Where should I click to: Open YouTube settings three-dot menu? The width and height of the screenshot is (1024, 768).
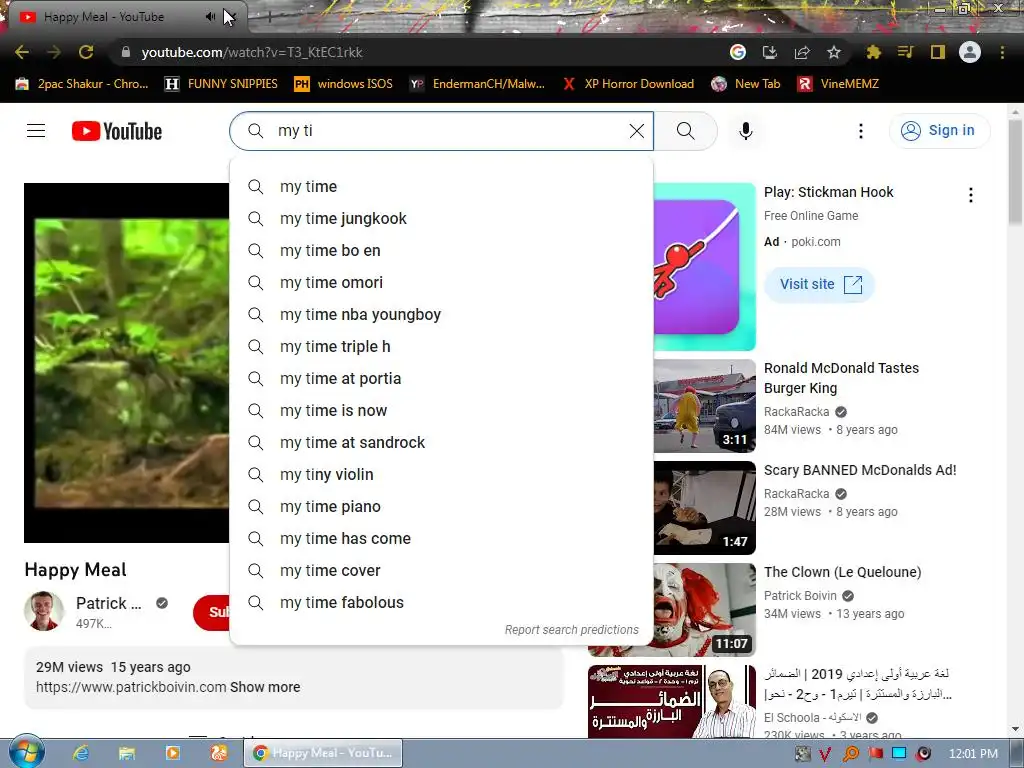pyautogui.click(x=861, y=131)
